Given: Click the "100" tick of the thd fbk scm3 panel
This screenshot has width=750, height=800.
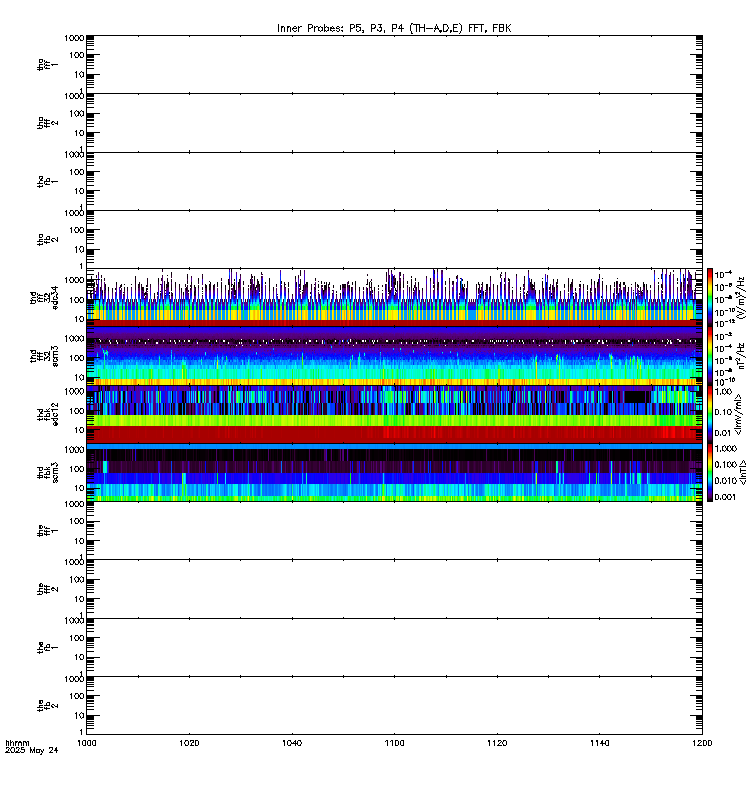Looking at the screenshot, I should click(x=77, y=469).
